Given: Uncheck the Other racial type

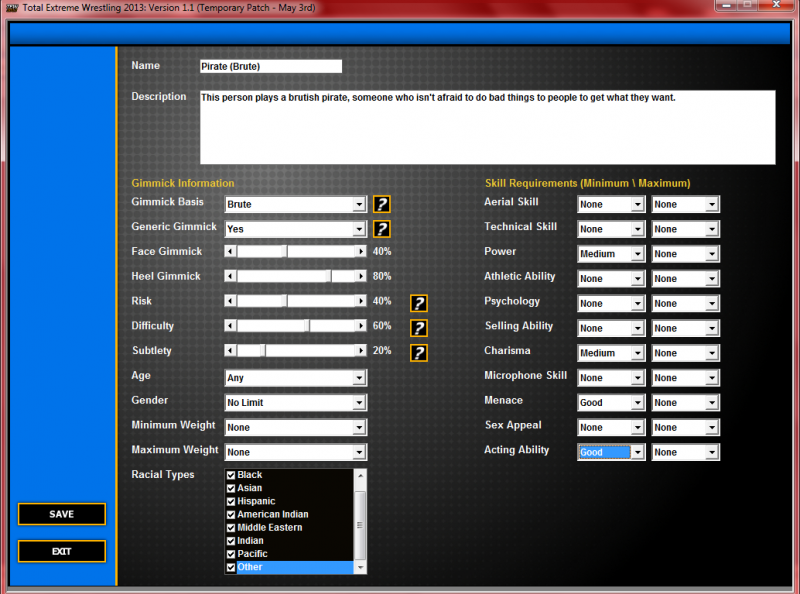Looking at the screenshot, I should point(231,567).
